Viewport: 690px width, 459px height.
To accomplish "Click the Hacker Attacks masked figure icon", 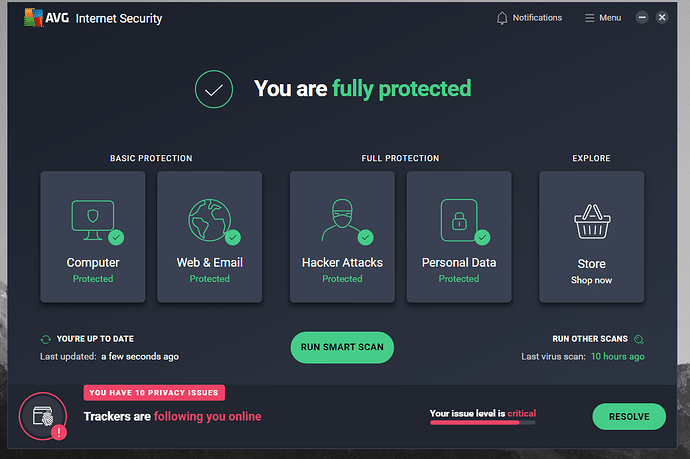I will click(342, 221).
